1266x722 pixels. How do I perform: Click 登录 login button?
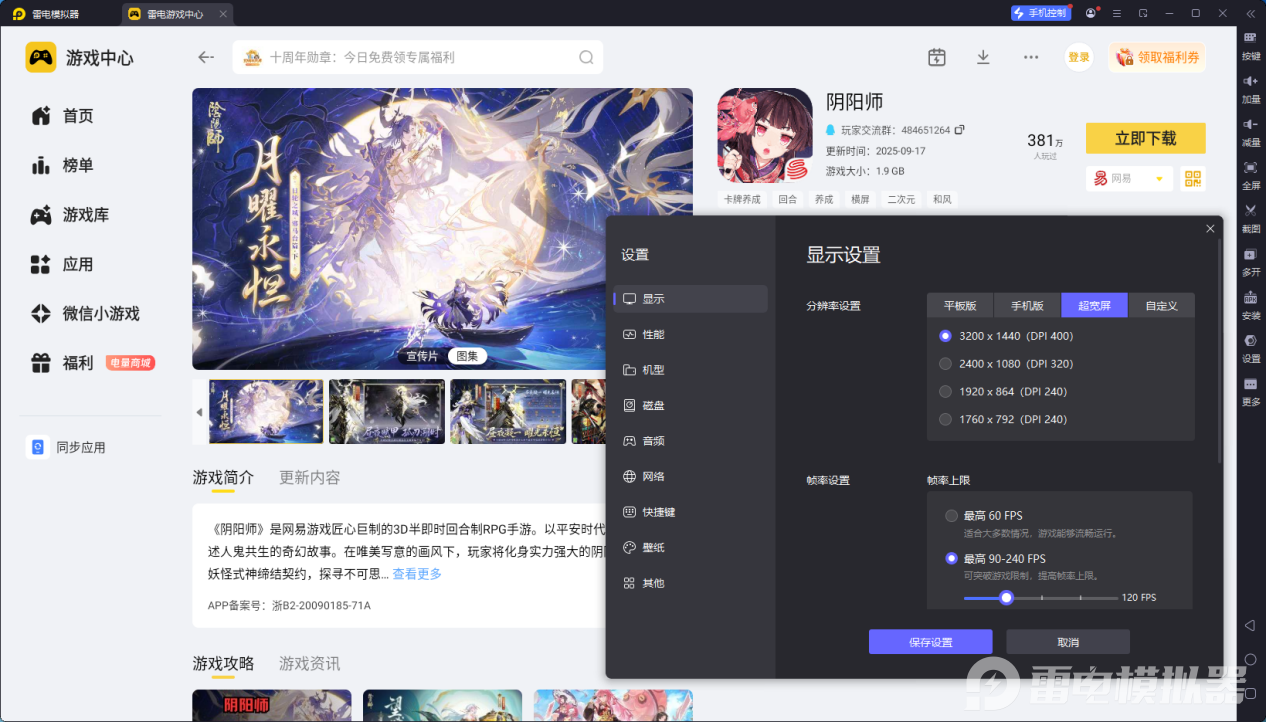[1079, 57]
